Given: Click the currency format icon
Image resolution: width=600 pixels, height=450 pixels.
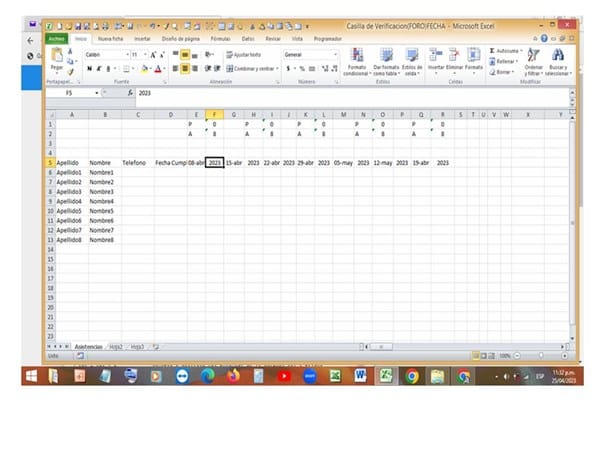Looking at the screenshot, I should pos(288,68).
